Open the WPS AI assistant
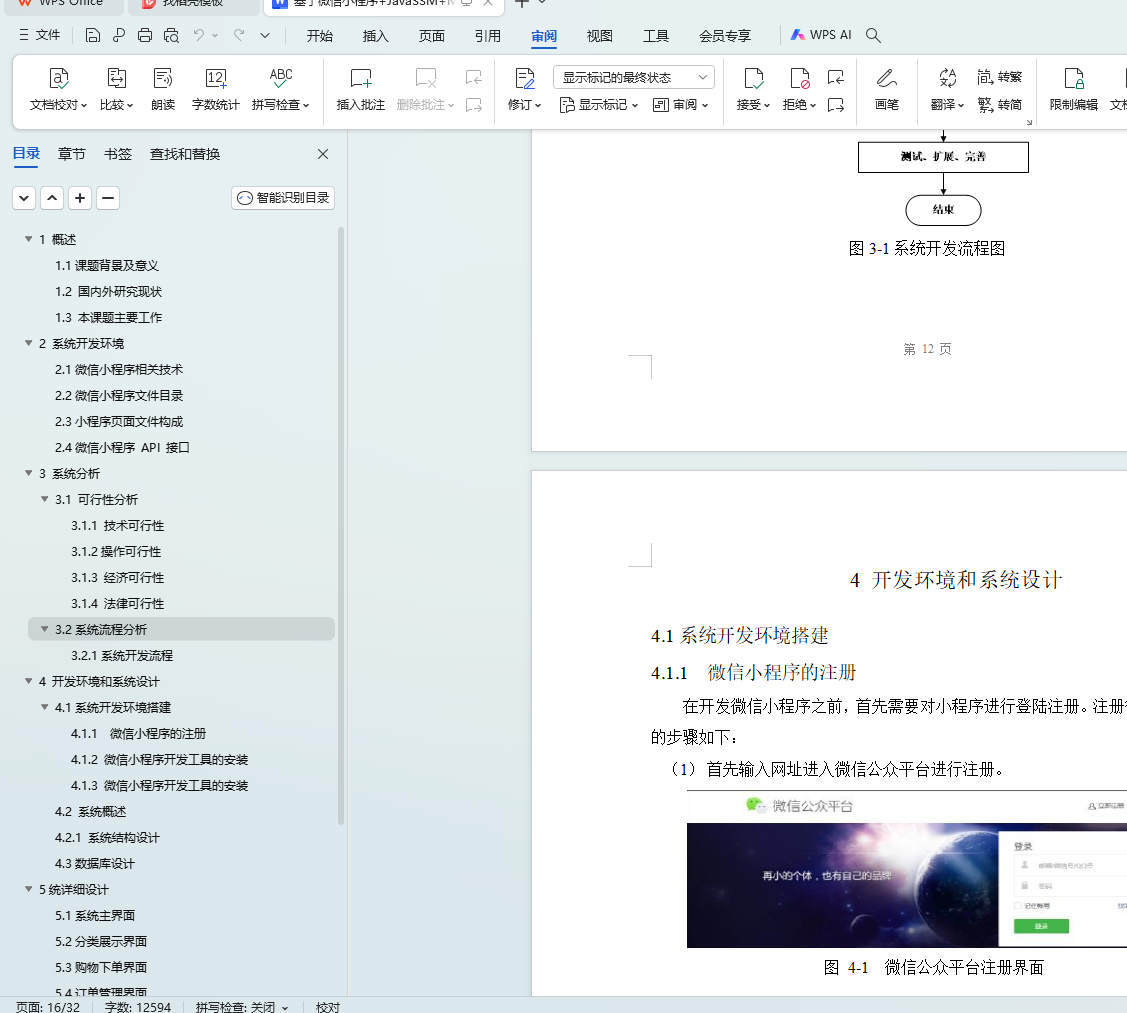This screenshot has height=1013, width=1127. click(x=821, y=35)
